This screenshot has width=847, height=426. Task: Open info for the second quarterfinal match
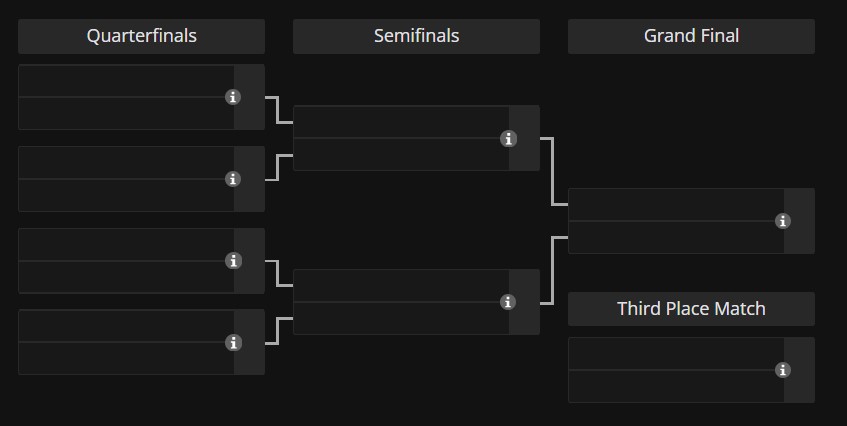point(233,179)
